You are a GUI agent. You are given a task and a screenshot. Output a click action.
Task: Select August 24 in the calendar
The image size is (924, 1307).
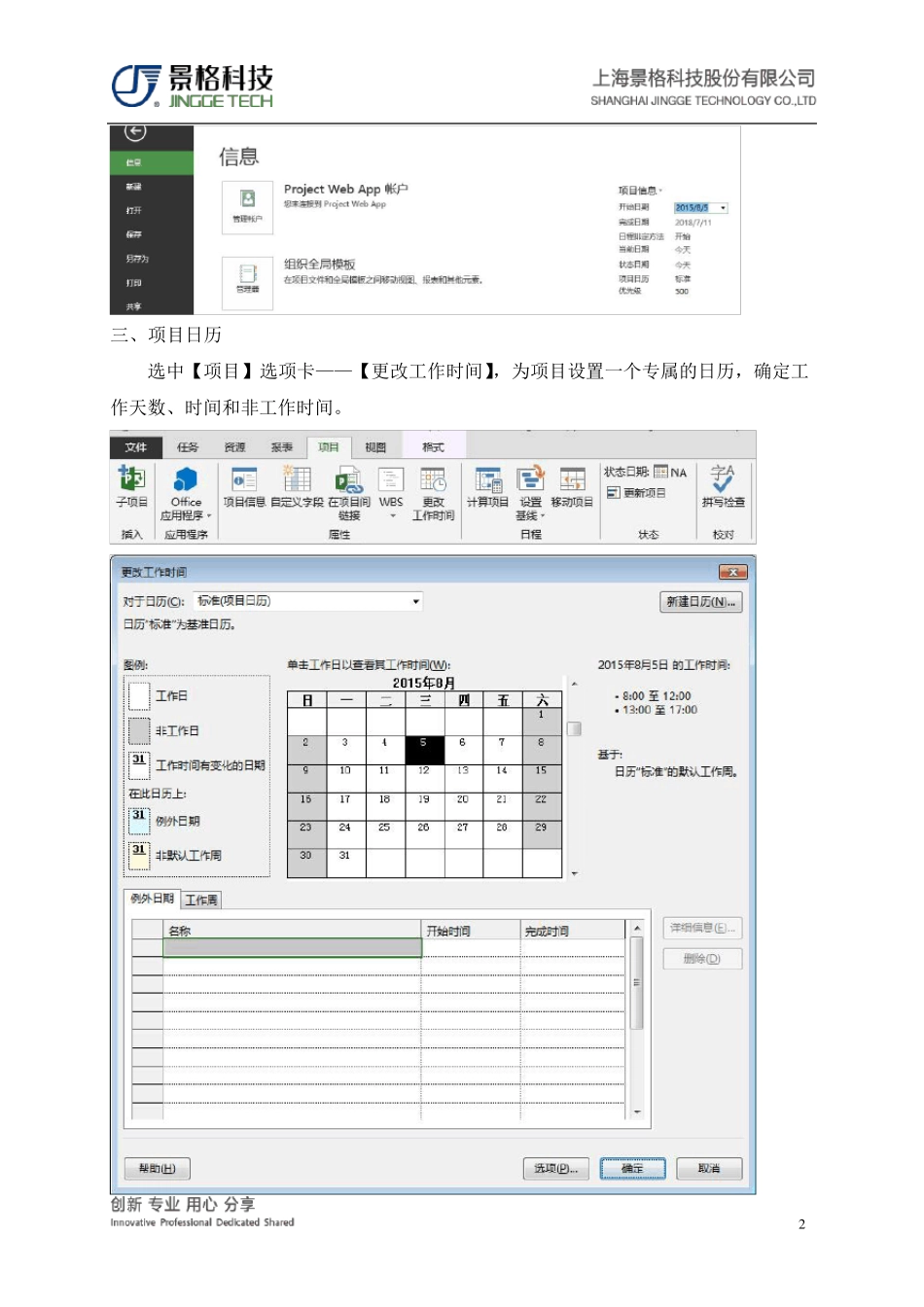point(345,834)
